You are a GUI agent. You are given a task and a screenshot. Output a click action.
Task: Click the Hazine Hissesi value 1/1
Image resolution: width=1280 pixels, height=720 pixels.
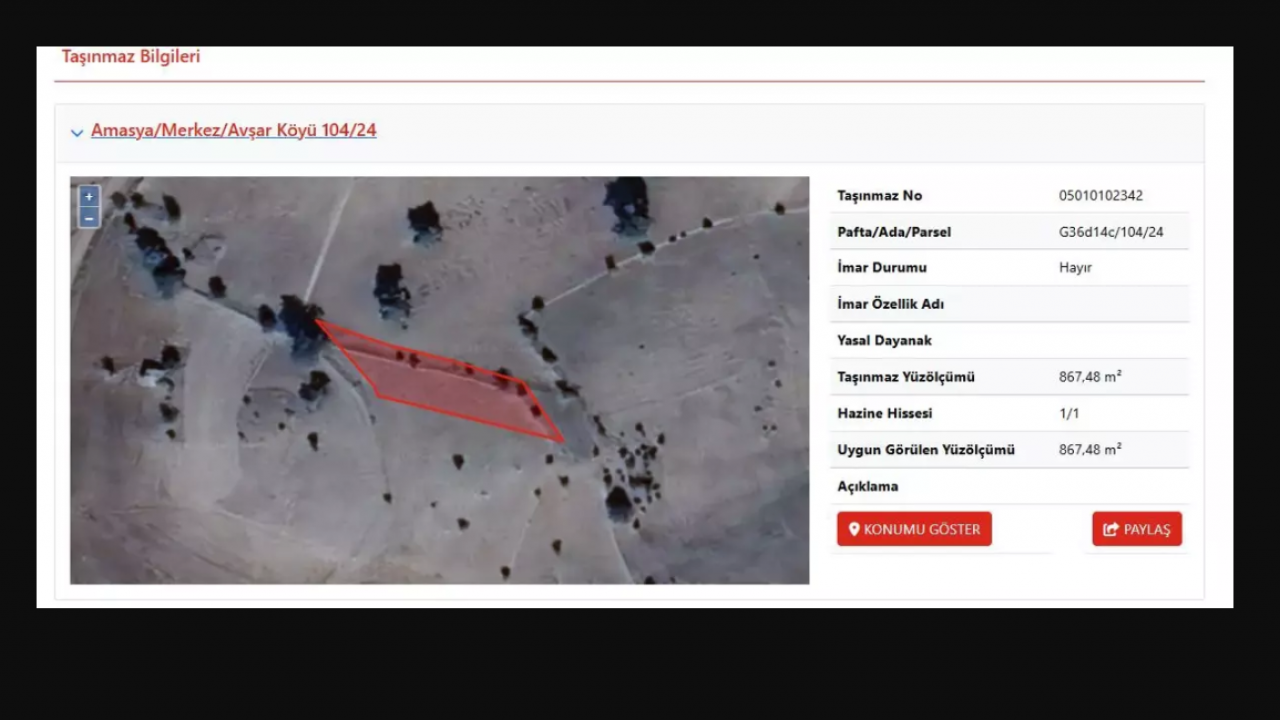(1069, 413)
